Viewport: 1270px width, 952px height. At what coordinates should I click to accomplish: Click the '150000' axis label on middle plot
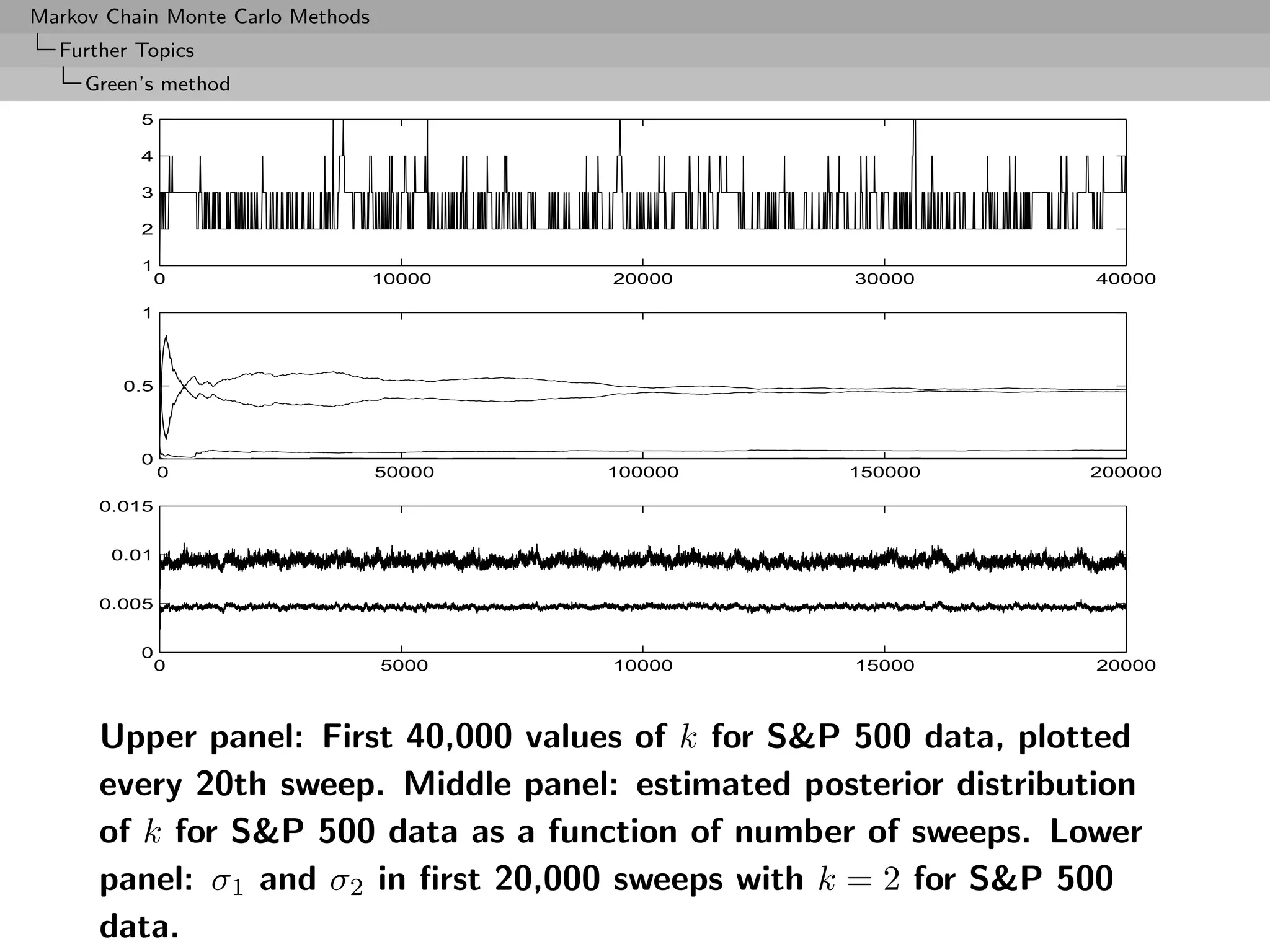point(884,472)
